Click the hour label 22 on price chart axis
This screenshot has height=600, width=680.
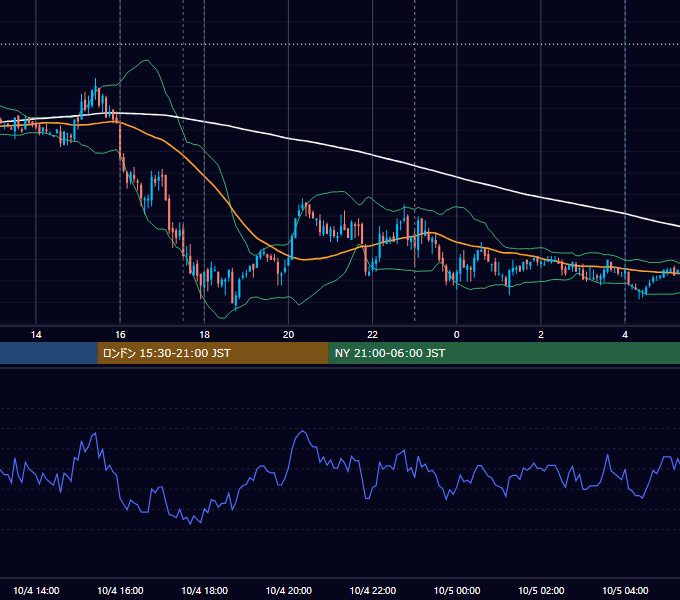coord(373,335)
